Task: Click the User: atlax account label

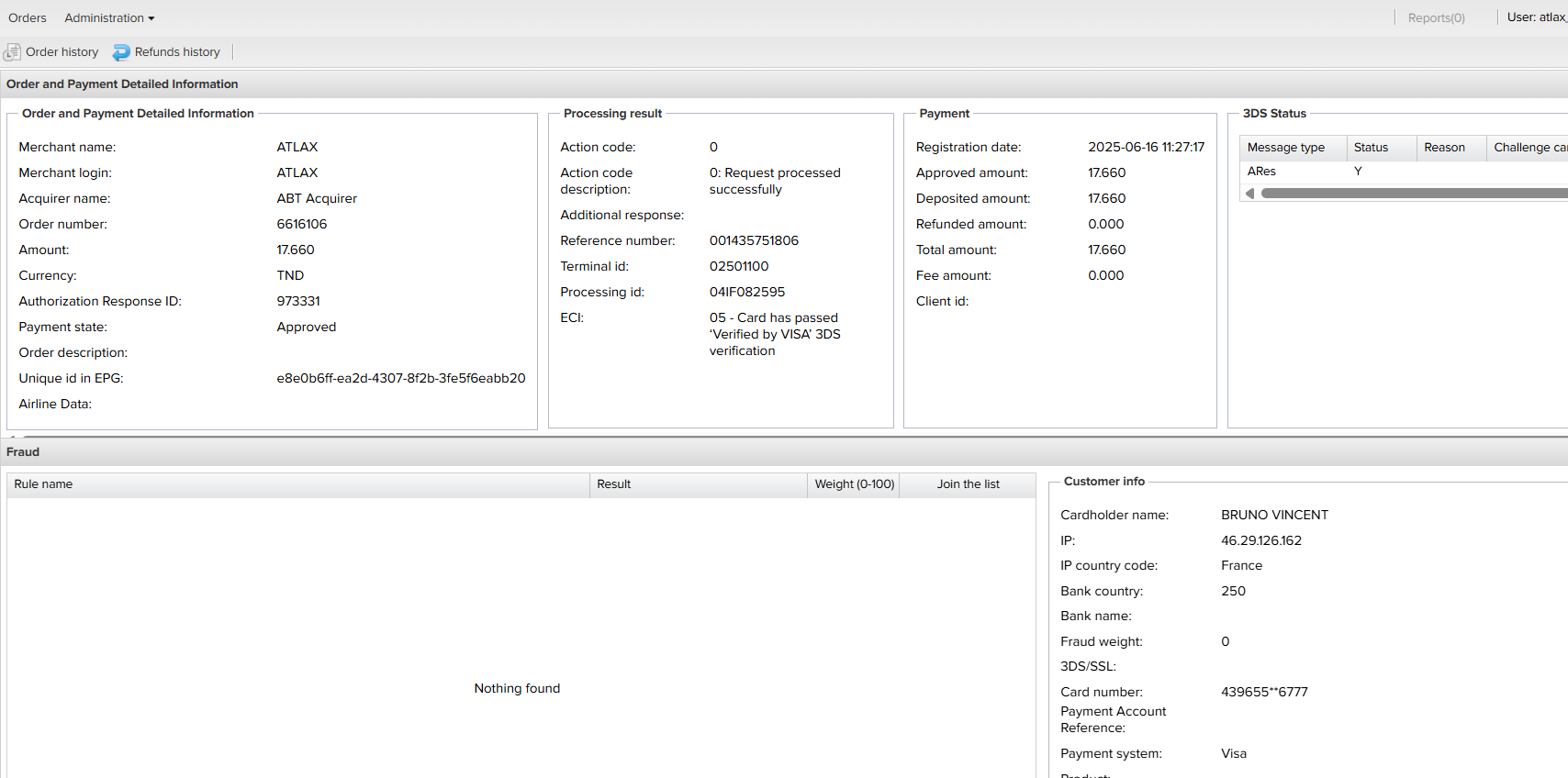Action: (1536, 17)
